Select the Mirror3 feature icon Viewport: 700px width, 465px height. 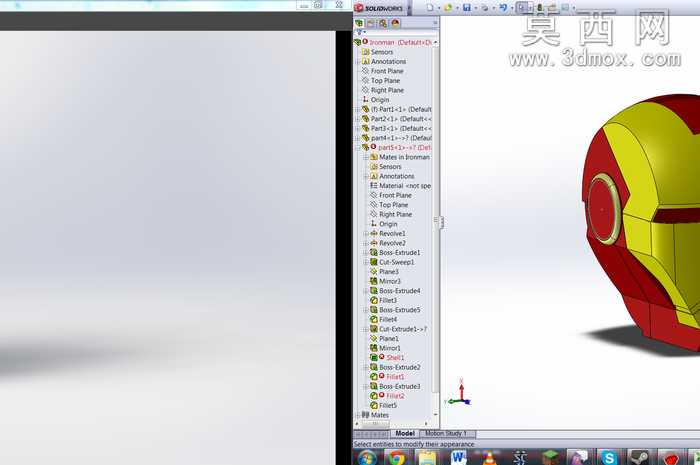[x=374, y=281]
